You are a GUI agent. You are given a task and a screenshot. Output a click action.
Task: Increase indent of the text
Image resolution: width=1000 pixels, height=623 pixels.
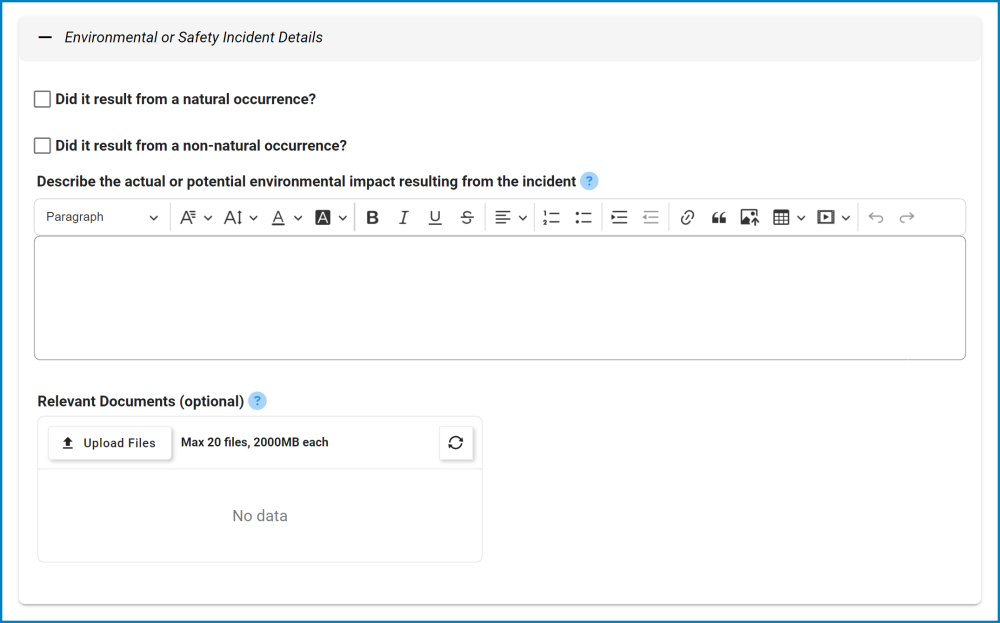click(x=619, y=217)
